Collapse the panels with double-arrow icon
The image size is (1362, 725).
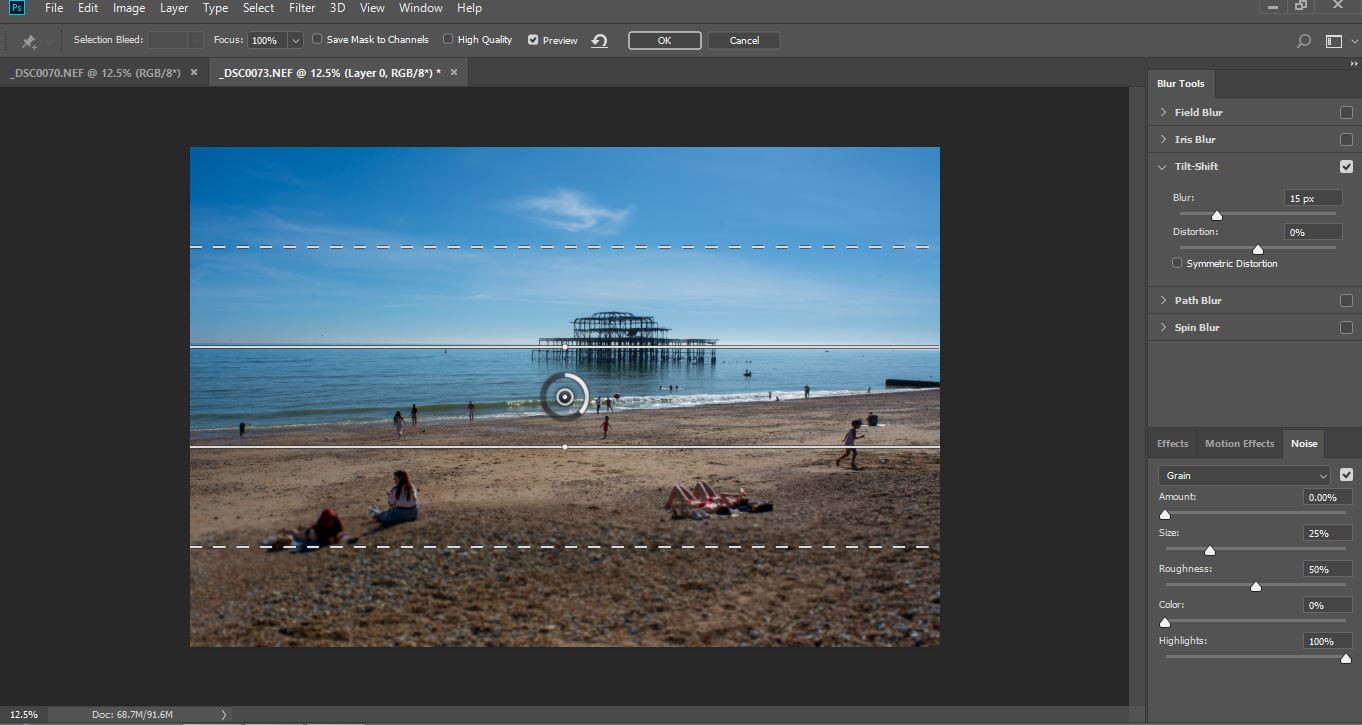point(1354,64)
